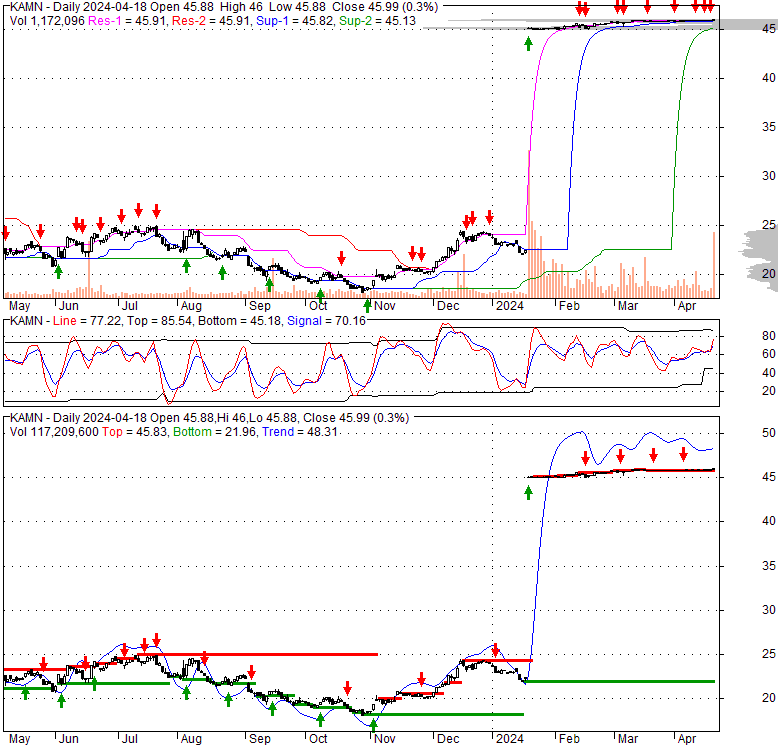This screenshot has width=780, height=745.
Task: Click the green up arrow at the January gap, top chart
Action: click(x=528, y=44)
